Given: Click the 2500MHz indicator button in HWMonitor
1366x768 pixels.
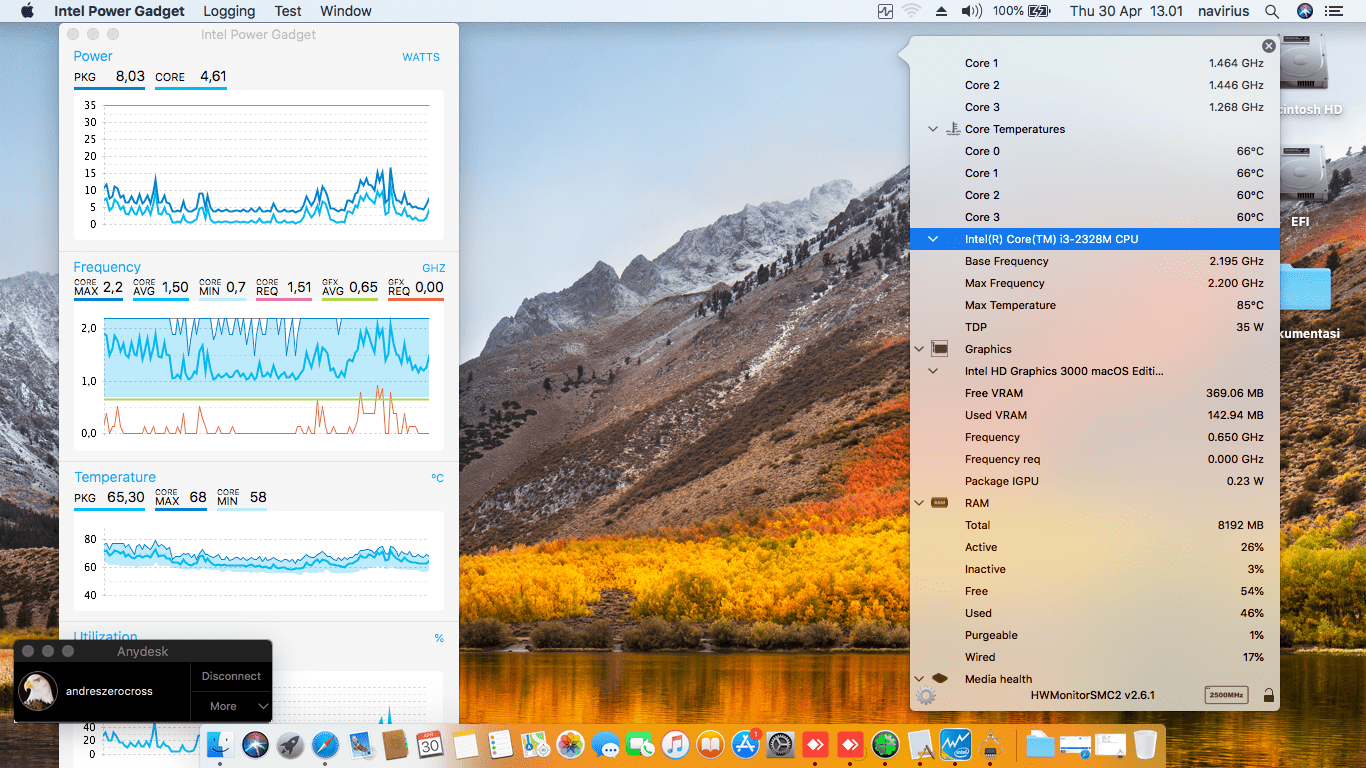Looking at the screenshot, I should (1226, 696).
